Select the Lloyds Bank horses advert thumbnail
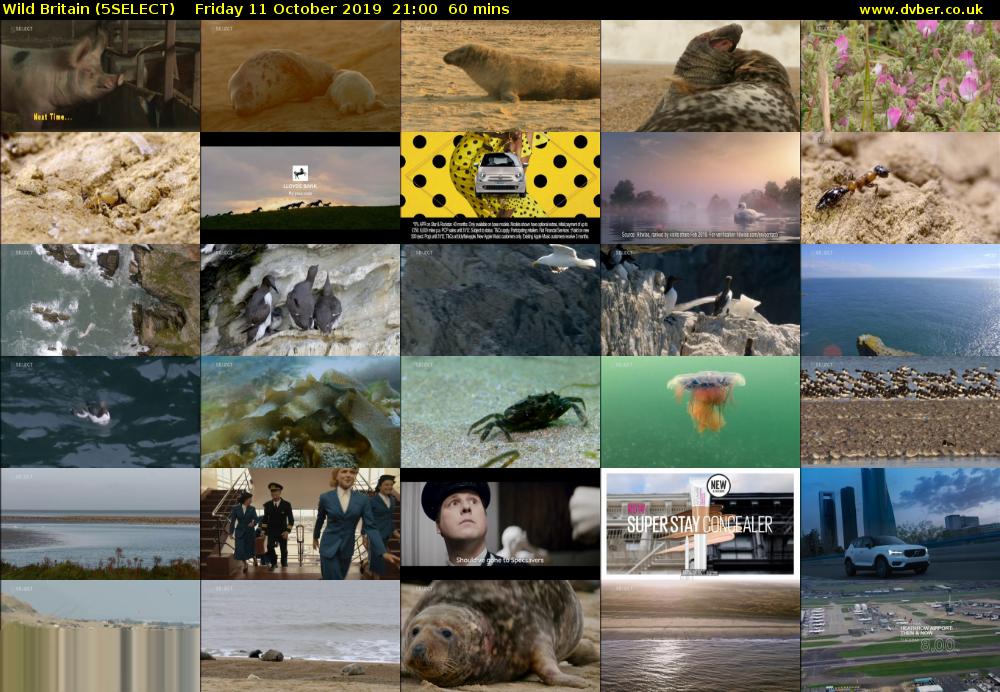 coord(300,188)
